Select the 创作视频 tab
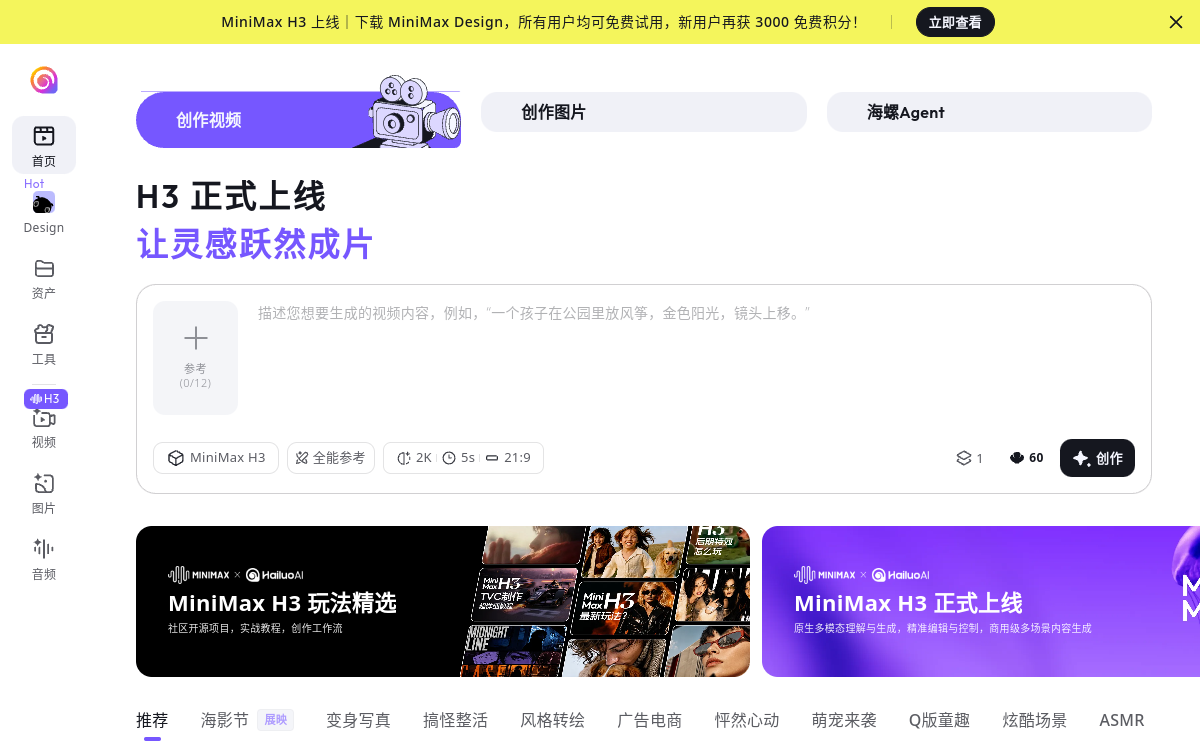 pyautogui.click(x=298, y=120)
